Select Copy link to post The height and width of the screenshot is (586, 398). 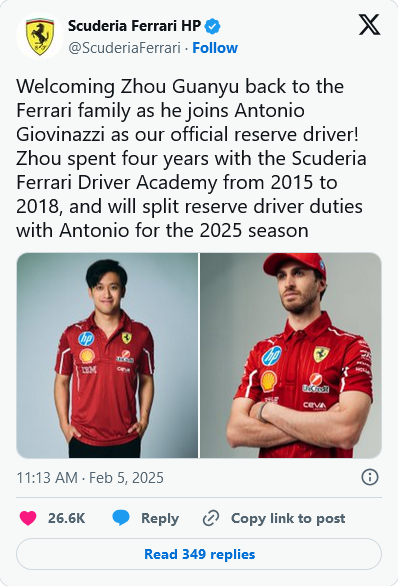[288, 518]
